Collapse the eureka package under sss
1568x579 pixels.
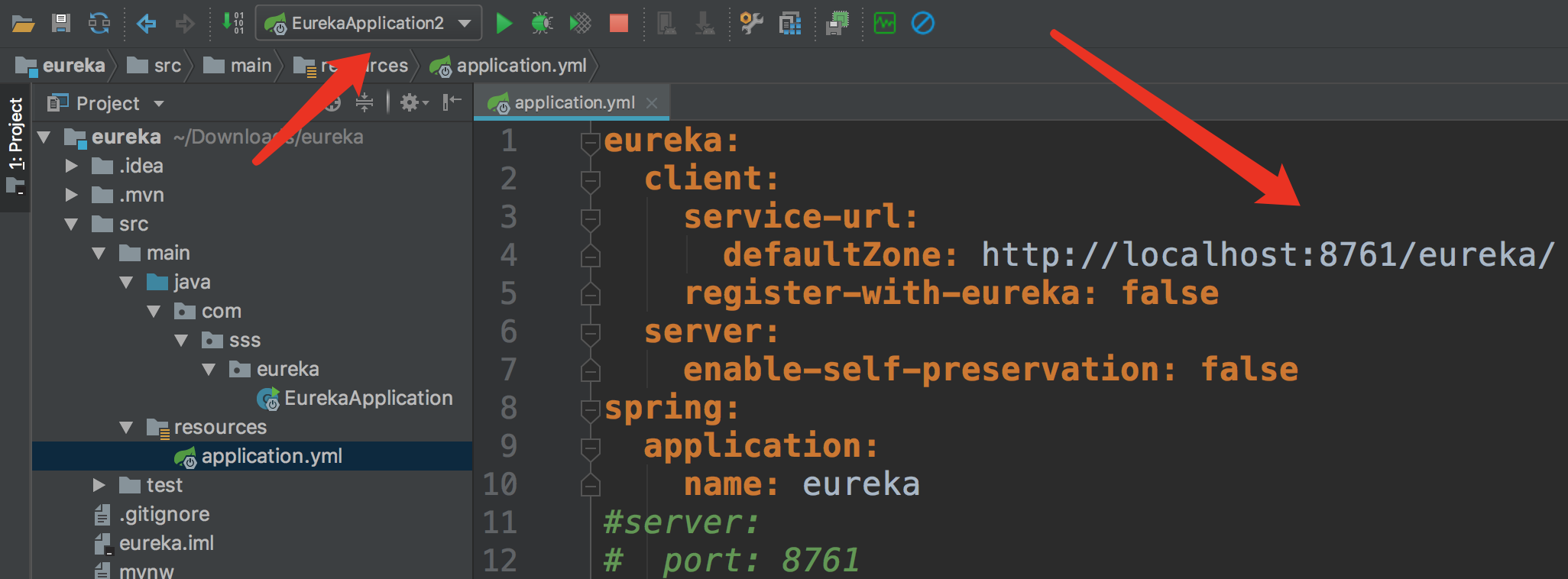209,369
